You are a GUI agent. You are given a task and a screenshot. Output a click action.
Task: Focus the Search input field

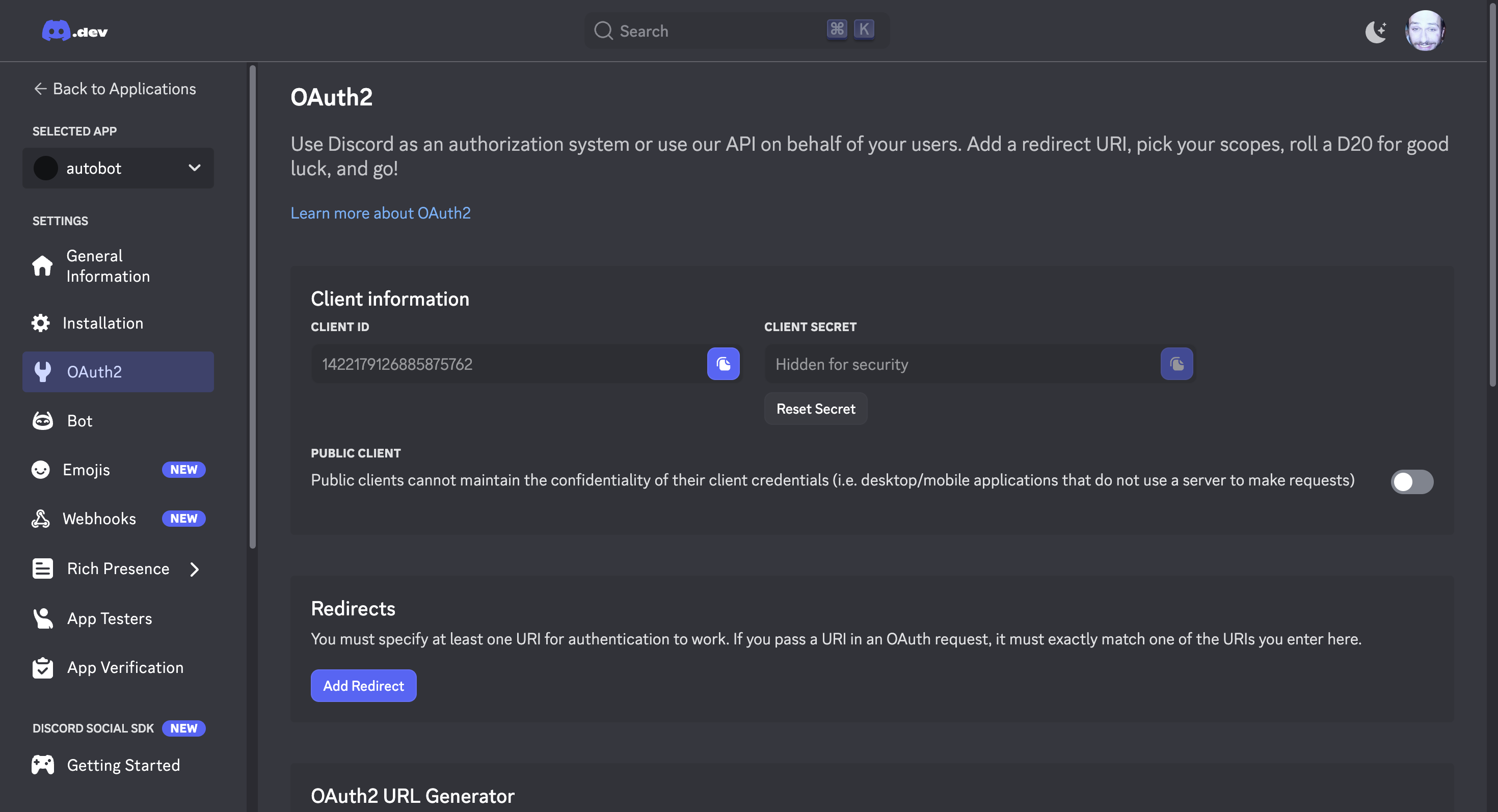(x=737, y=31)
